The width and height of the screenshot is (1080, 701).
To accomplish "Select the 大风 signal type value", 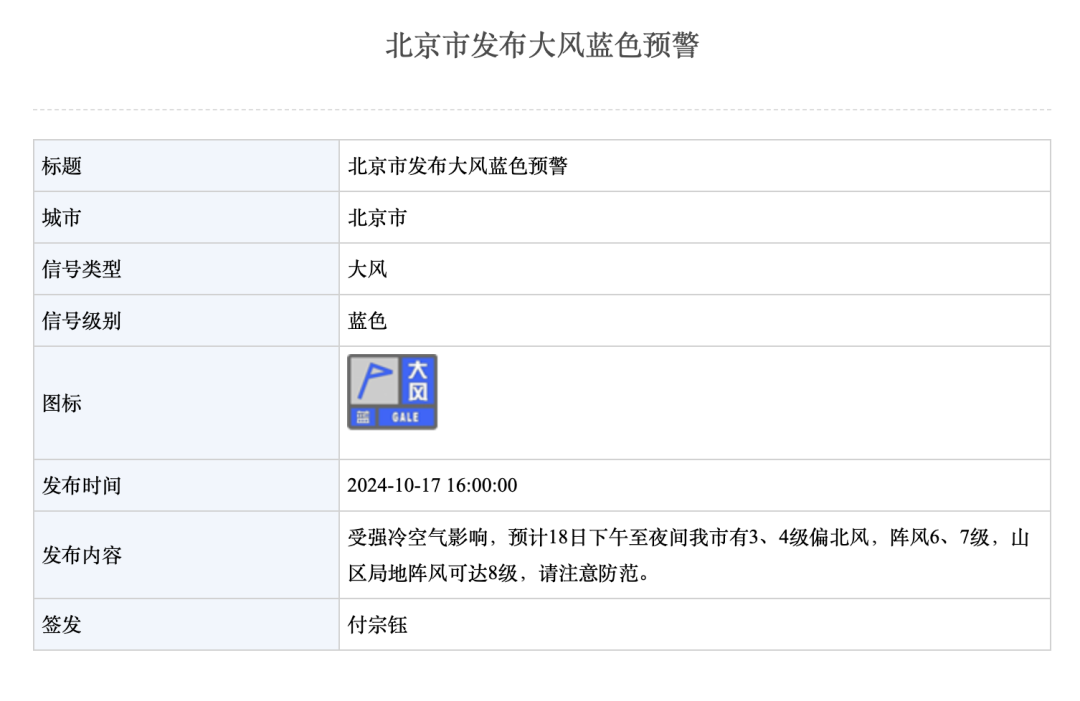I will (x=367, y=270).
